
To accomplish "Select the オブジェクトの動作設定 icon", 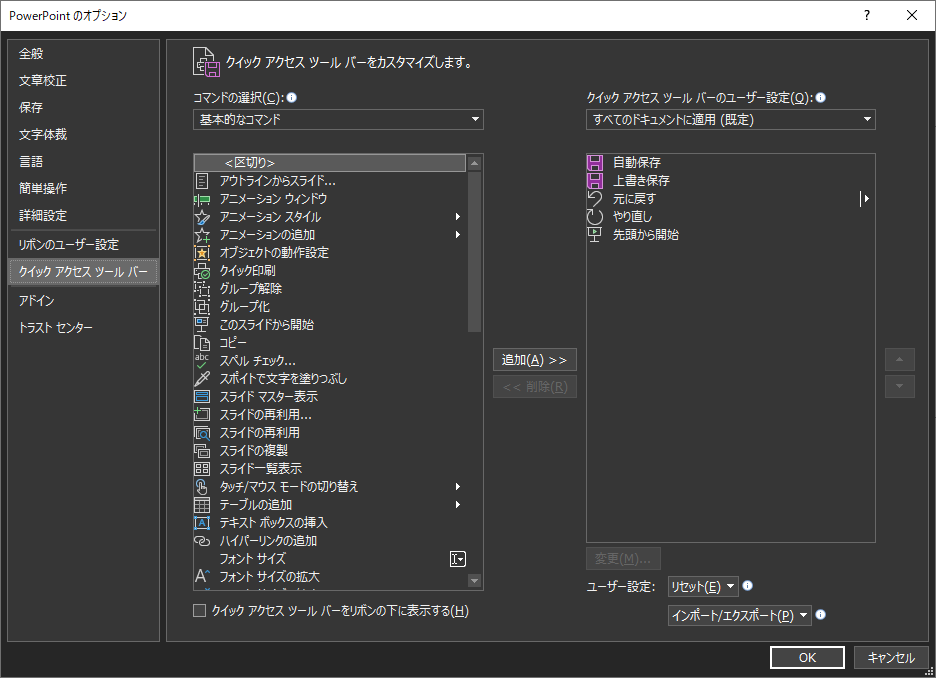I will [202, 252].
